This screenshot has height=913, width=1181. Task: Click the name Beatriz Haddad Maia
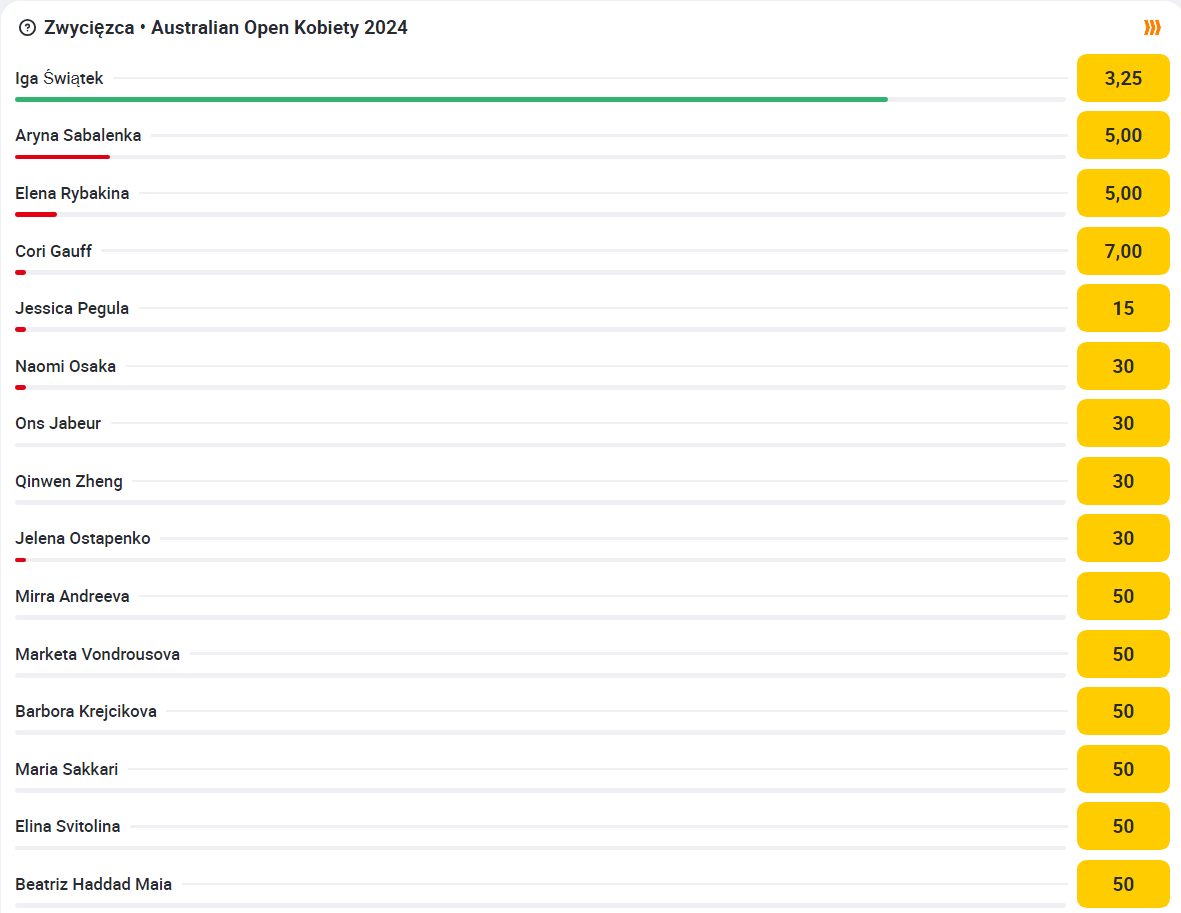[x=93, y=884]
